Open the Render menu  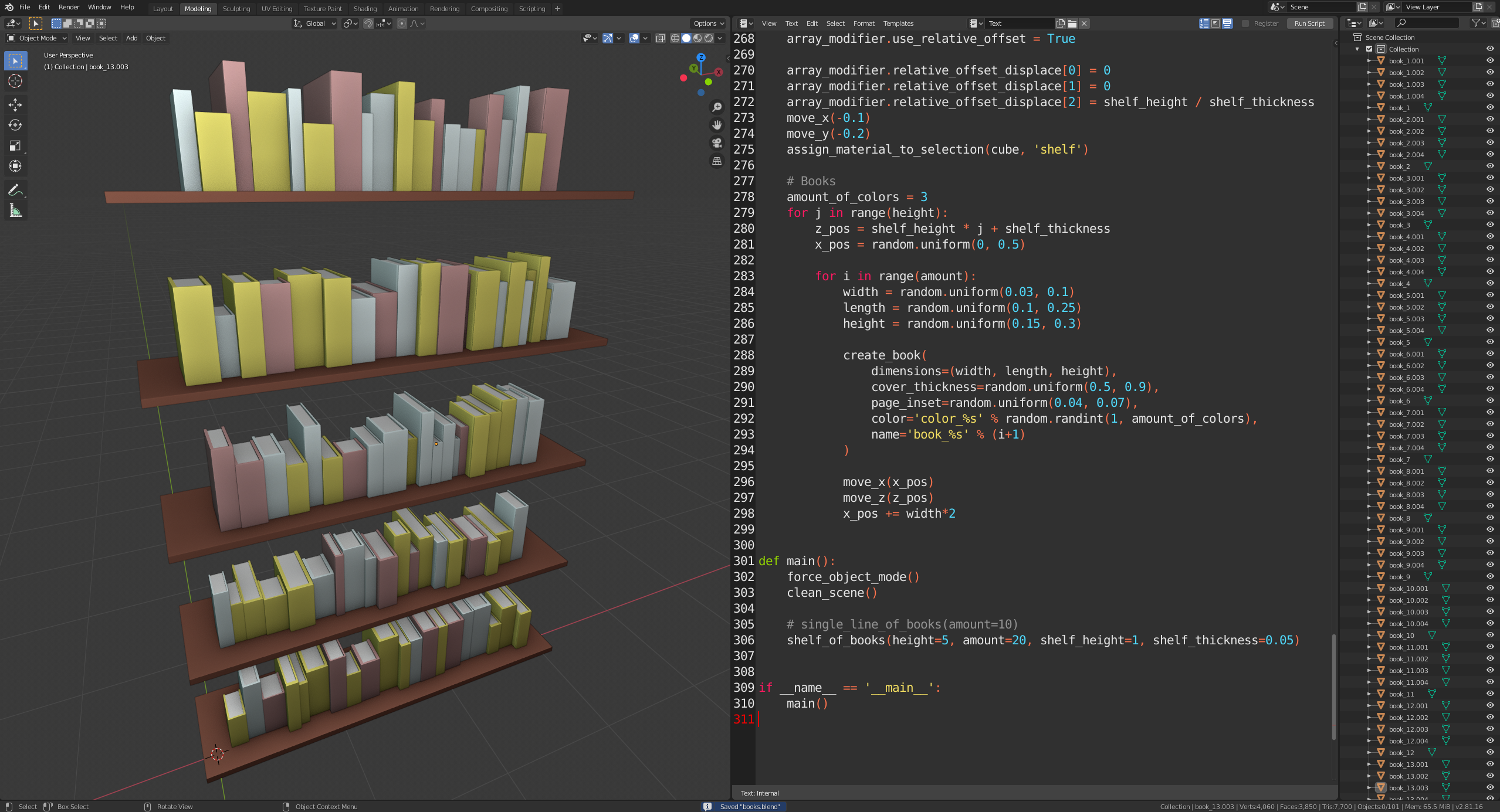[x=69, y=7]
